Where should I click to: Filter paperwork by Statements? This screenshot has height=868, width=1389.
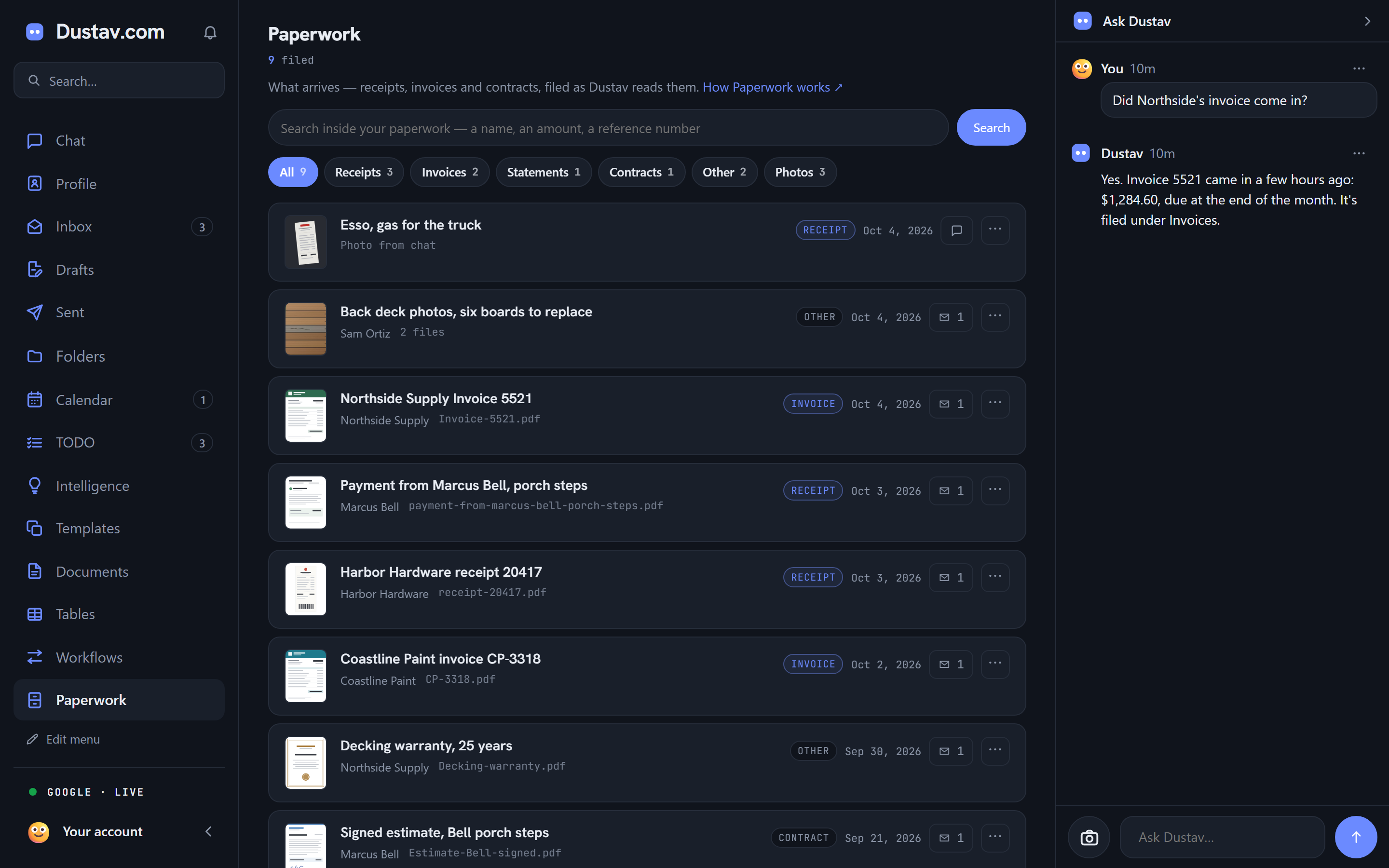[x=544, y=172]
